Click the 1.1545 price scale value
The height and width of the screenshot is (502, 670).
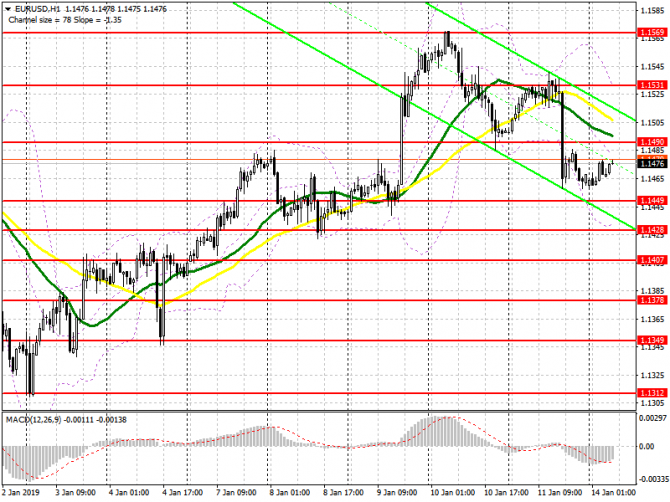point(653,67)
